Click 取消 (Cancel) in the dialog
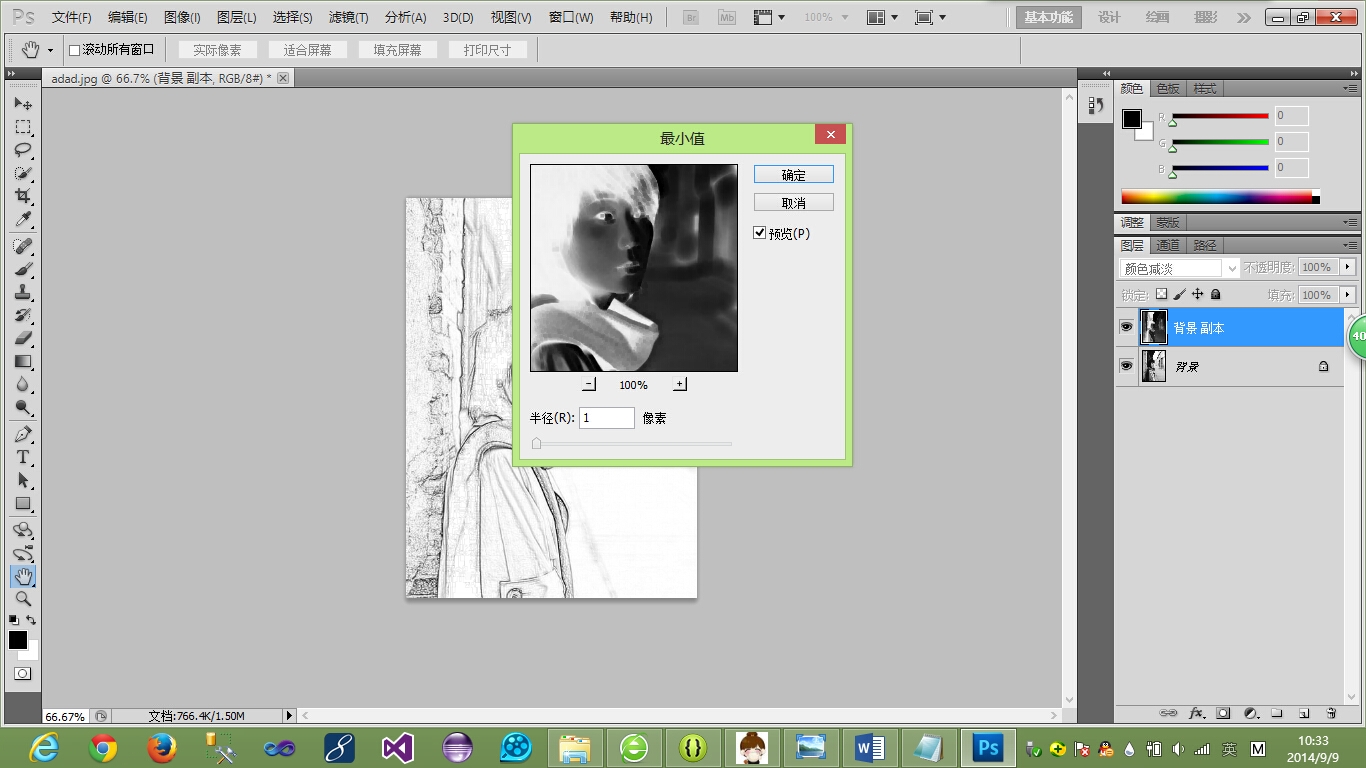This screenshot has width=1366, height=768. [793, 203]
